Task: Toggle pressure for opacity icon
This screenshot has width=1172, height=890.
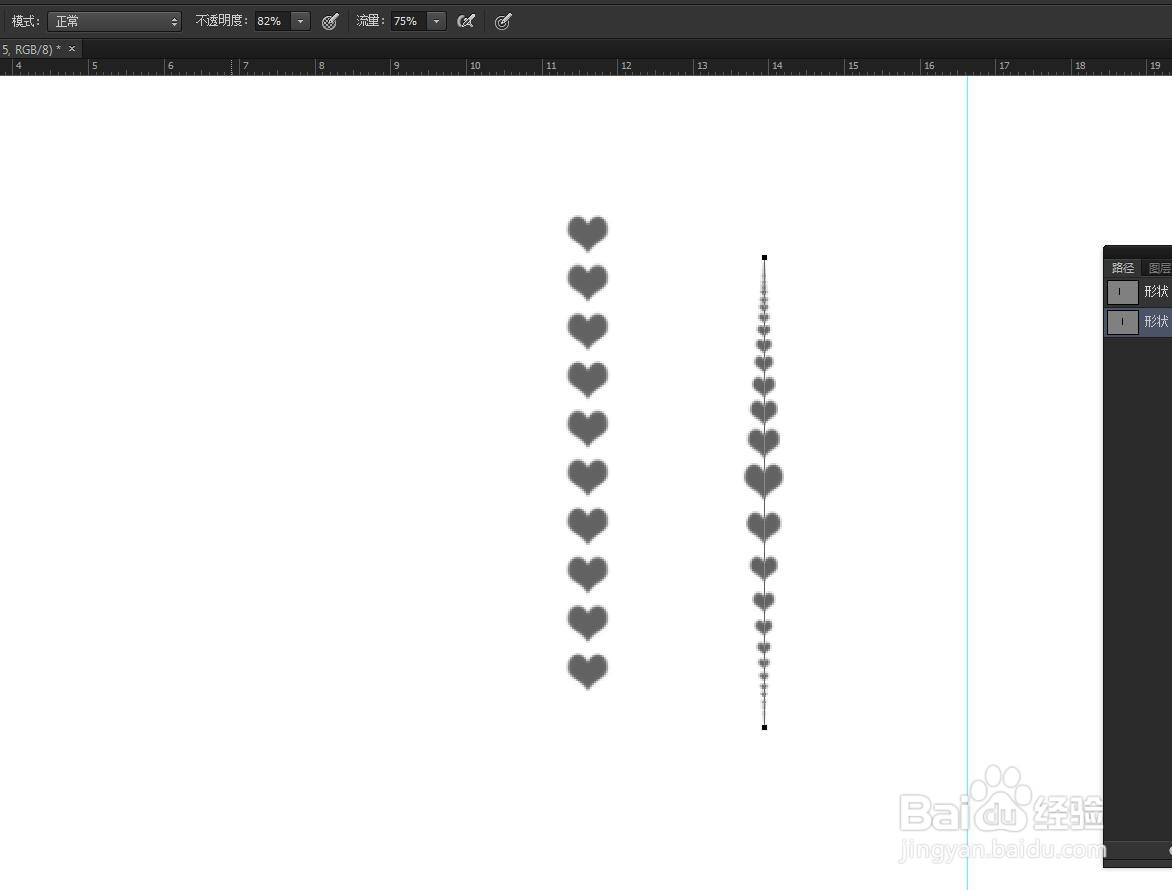Action: coord(330,22)
